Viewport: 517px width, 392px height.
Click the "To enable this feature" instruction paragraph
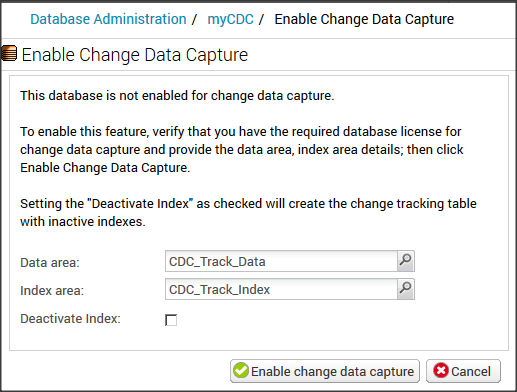click(x=242, y=150)
